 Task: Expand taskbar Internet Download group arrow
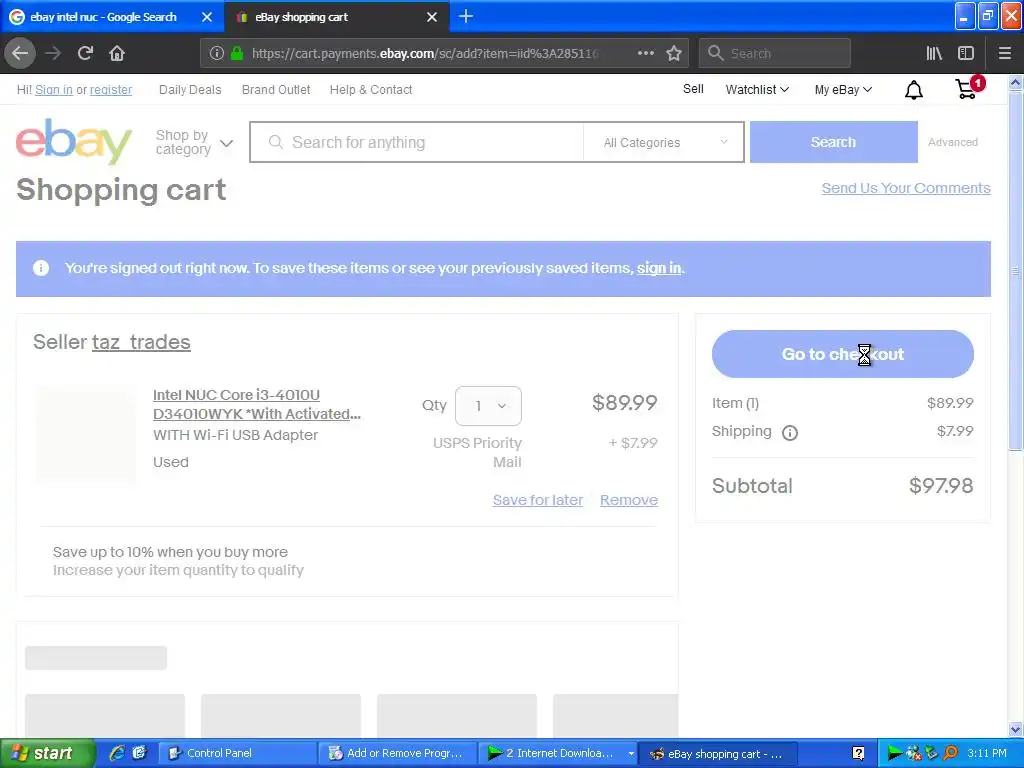[x=631, y=753]
